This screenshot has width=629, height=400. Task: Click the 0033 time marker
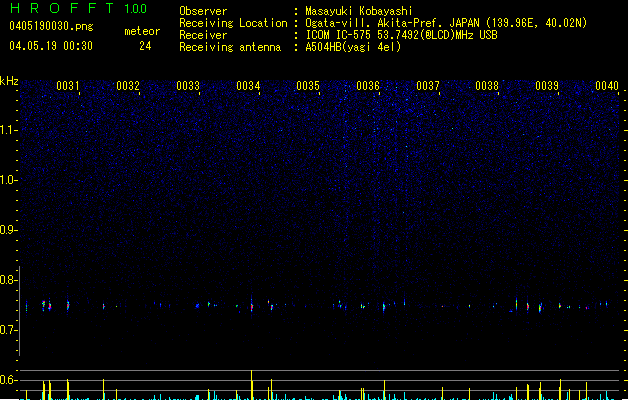(x=188, y=86)
